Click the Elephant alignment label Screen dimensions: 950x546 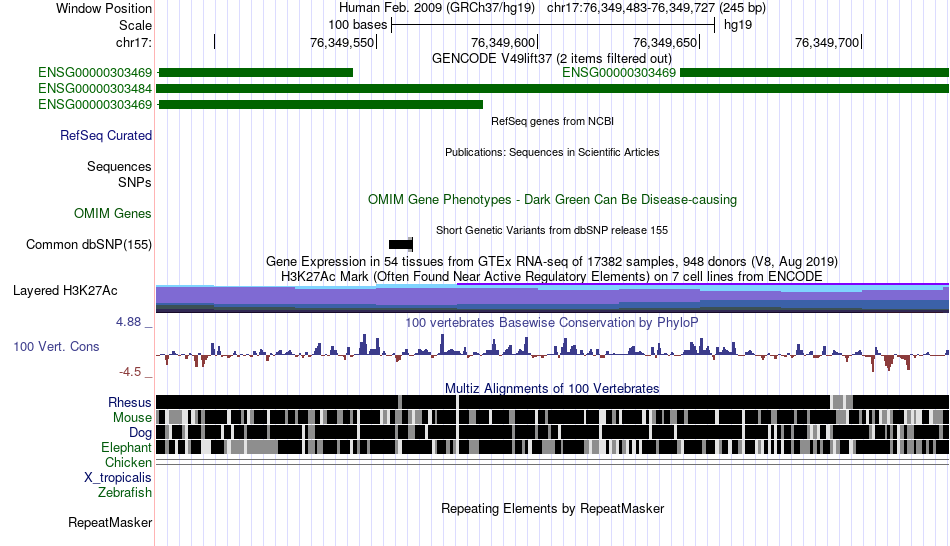(x=126, y=447)
